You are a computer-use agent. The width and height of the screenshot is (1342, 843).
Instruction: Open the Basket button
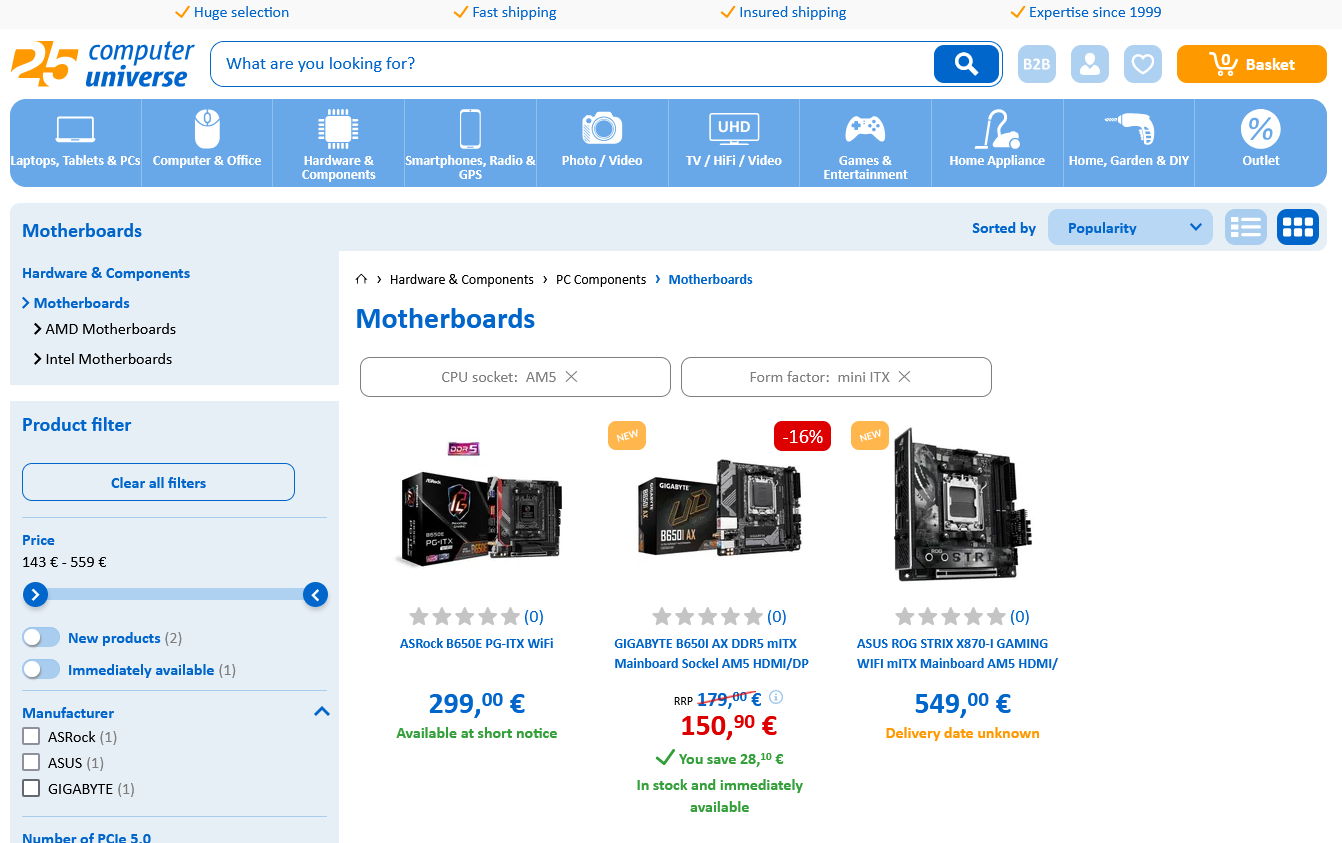[1252, 64]
